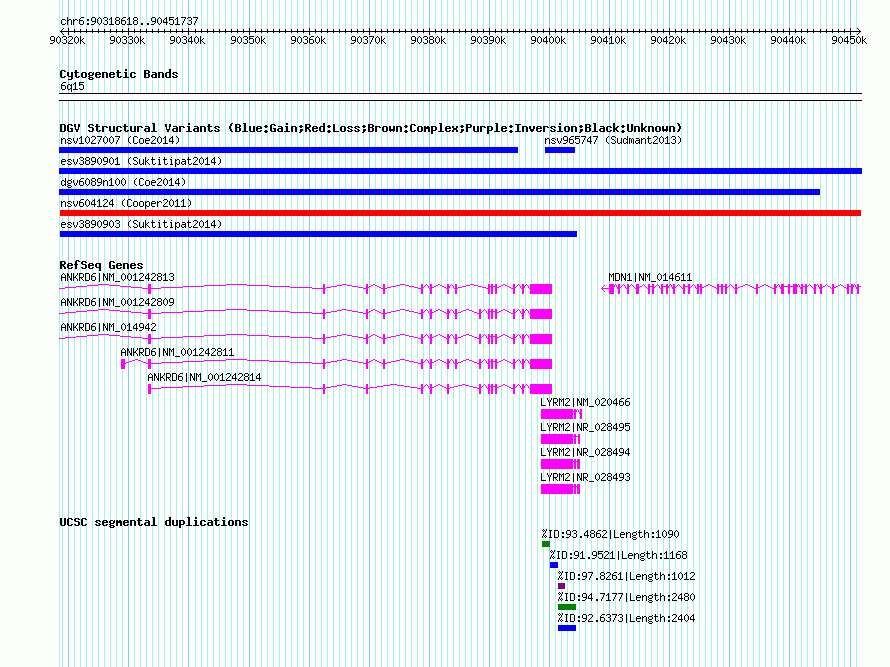
Task: Click the %ID:91.9521|Length:1168 label
Action: pos(618,555)
